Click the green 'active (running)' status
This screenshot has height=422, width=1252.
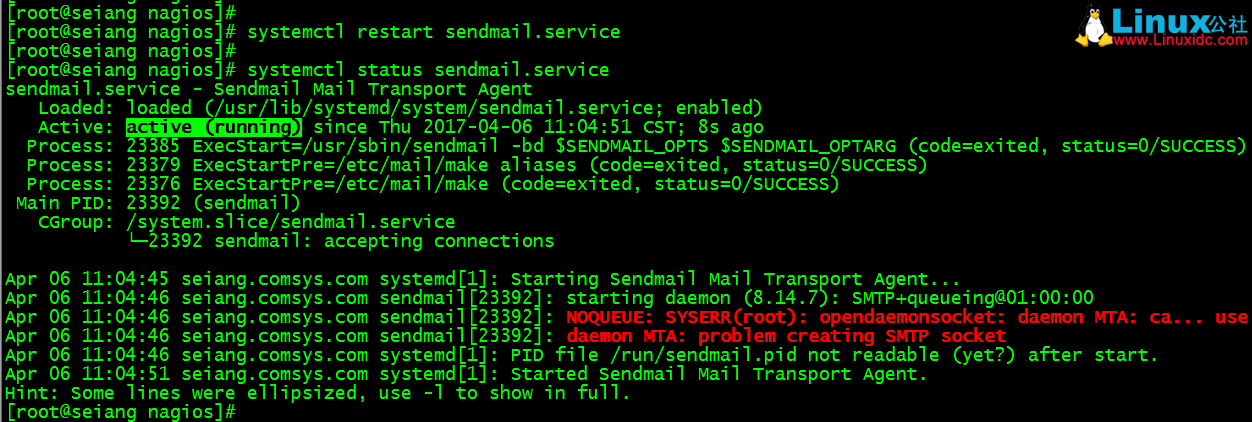(x=214, y=127)
